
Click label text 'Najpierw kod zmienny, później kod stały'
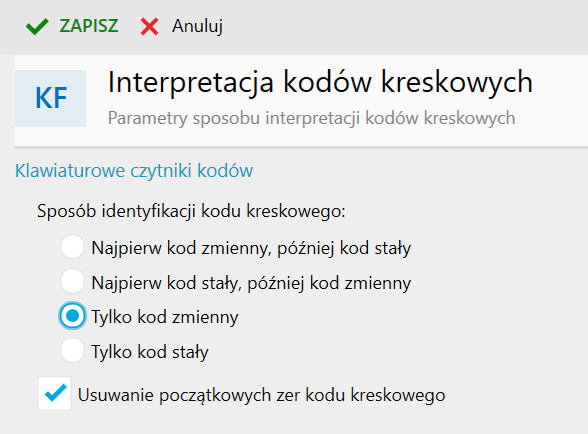coord(251,248)
